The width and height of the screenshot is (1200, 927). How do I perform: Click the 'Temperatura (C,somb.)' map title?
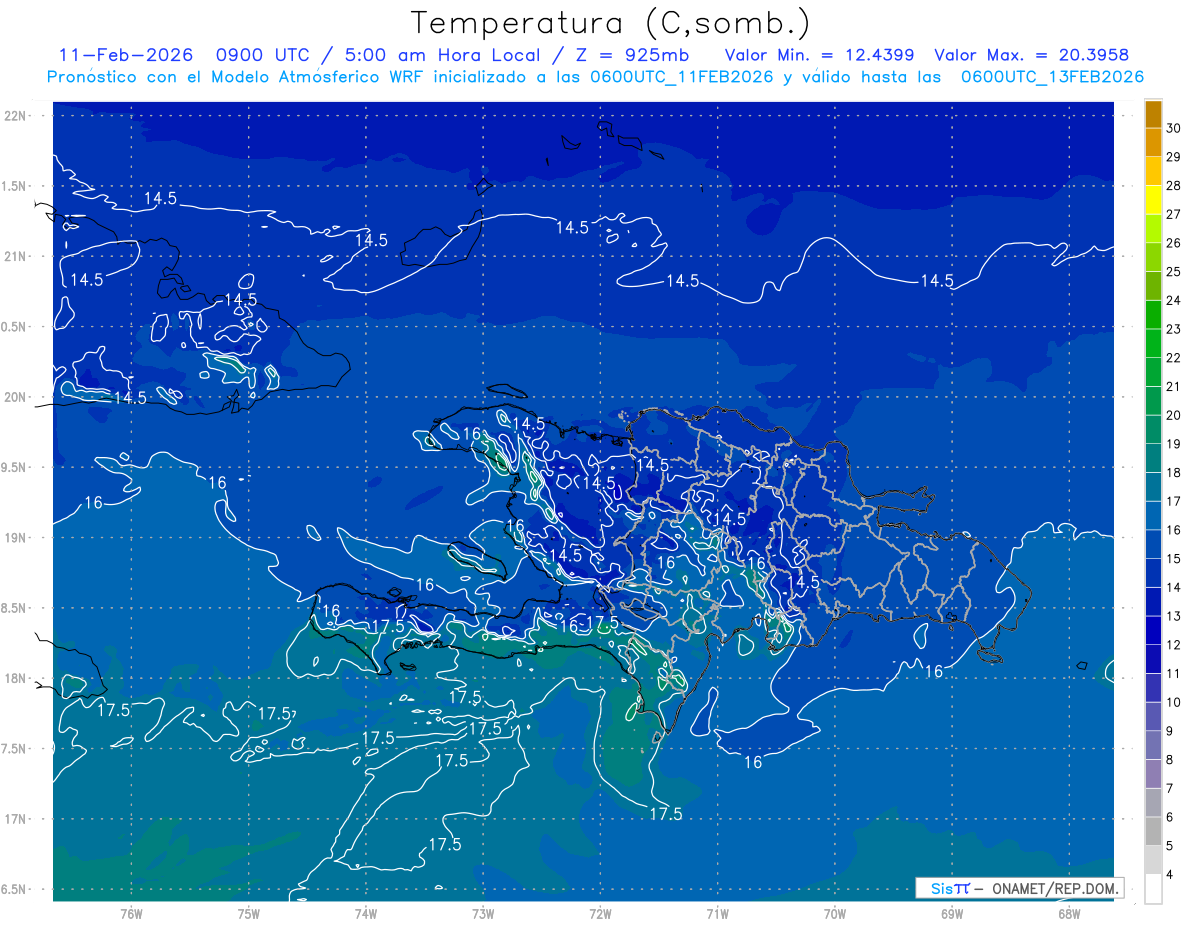point(611,23)
